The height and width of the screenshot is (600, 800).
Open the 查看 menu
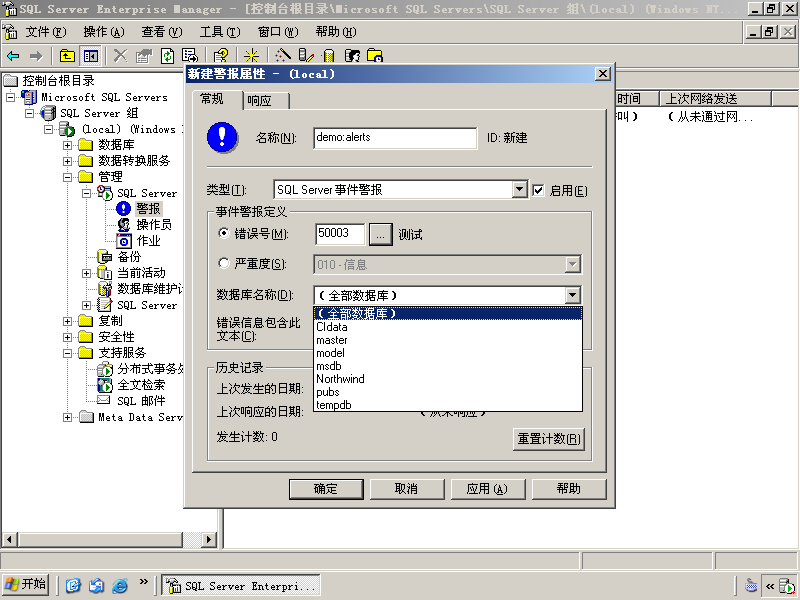point(162,32)
